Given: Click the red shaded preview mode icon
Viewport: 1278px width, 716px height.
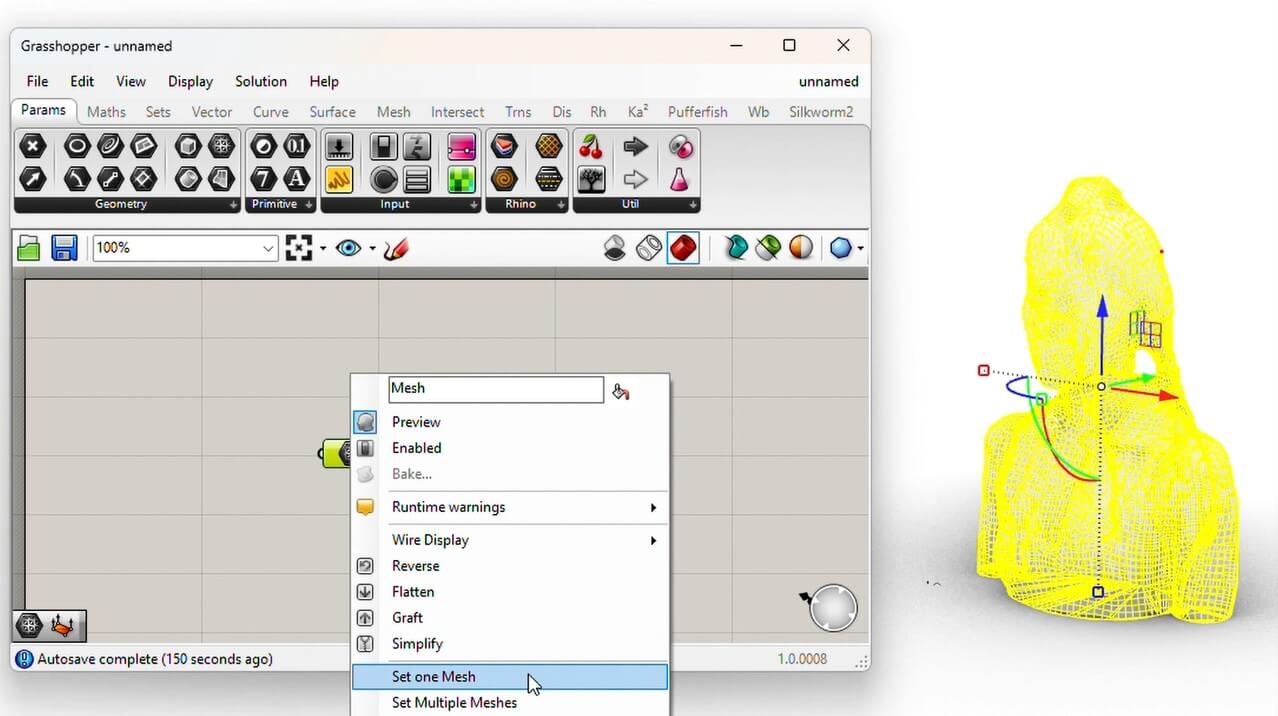Looking at the screenshot, I should click(x=683, y=248).
